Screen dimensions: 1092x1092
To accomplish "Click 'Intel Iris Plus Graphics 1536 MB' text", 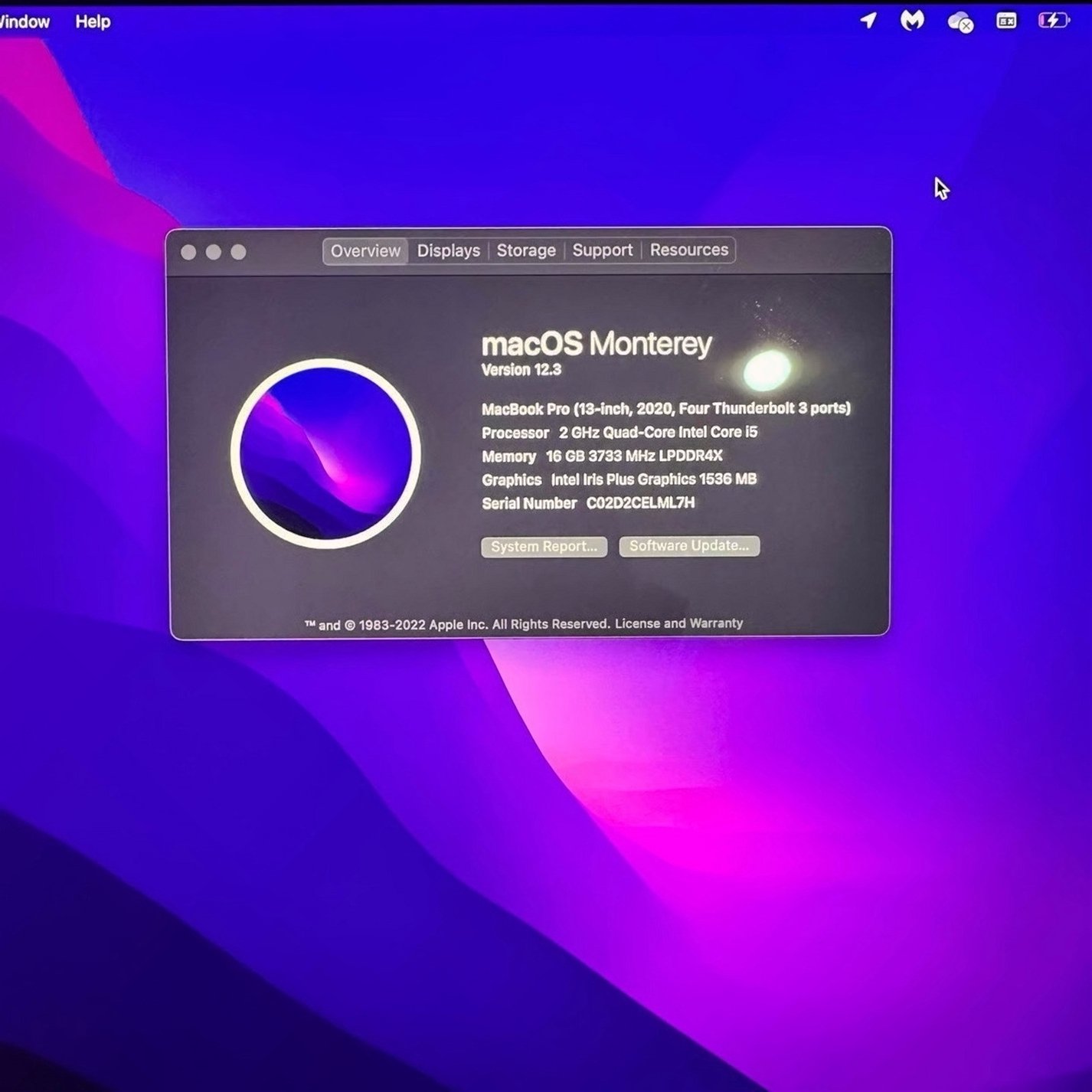I will (x=654, y=479).
